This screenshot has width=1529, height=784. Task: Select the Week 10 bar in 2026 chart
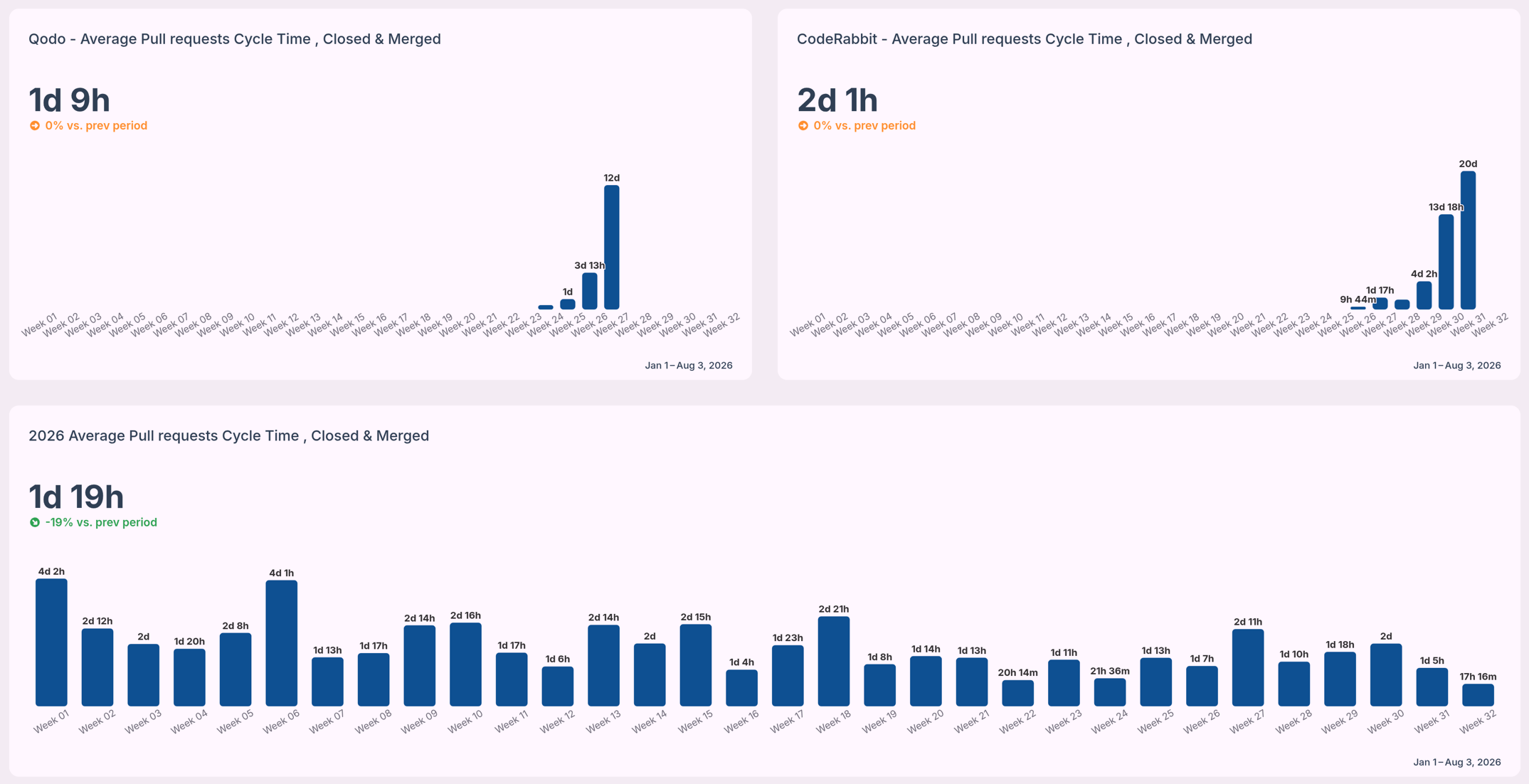point(466,664)
